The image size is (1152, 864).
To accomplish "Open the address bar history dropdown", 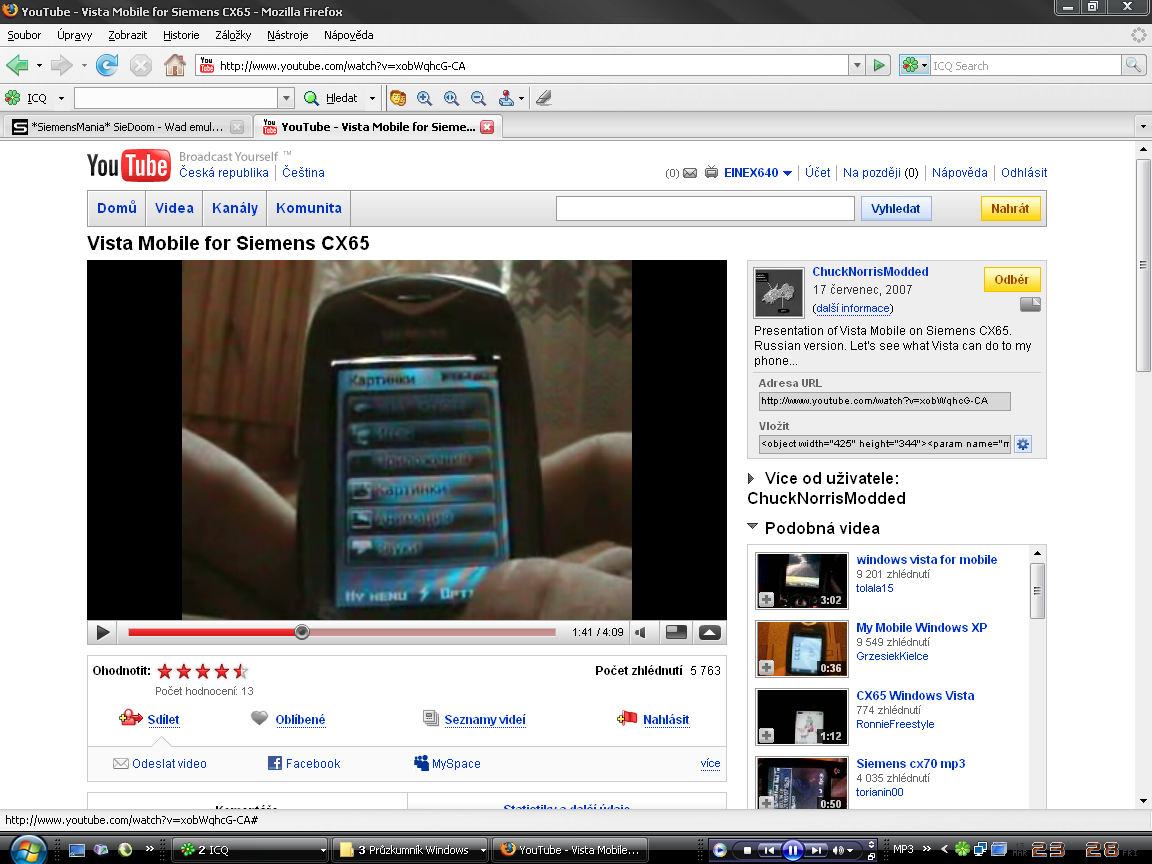I will point(857,65).
